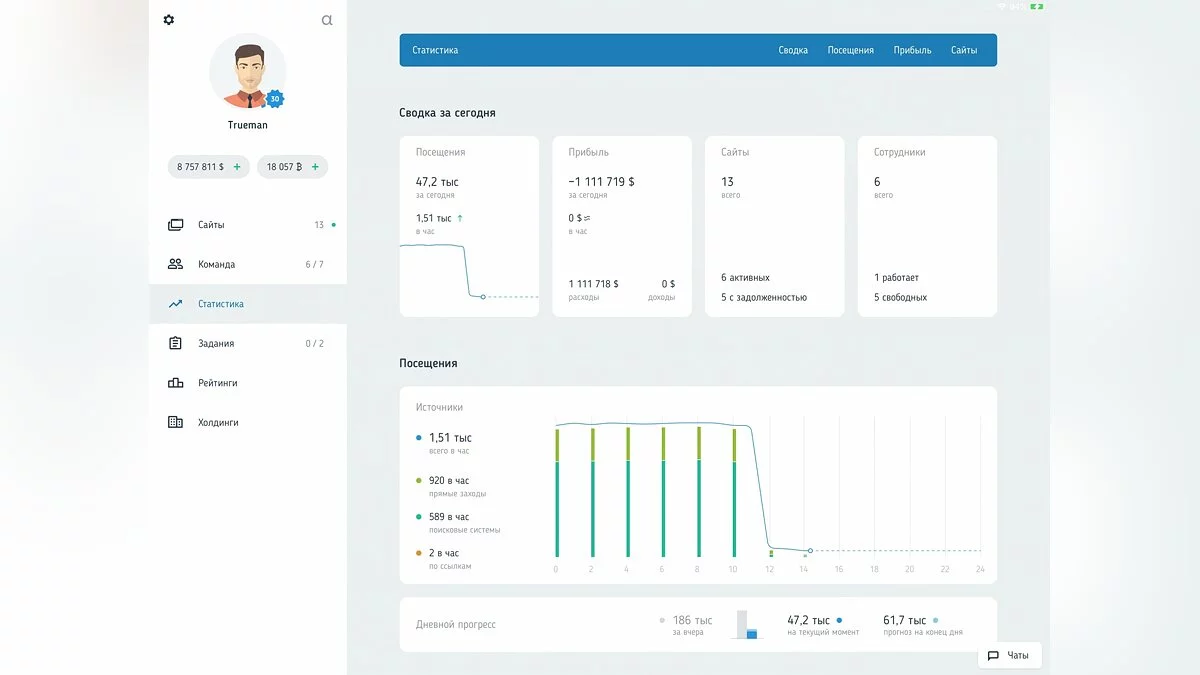Click the Задания clipboard icon
This screenshot has height=675, width=1200.
click(176, 343)
